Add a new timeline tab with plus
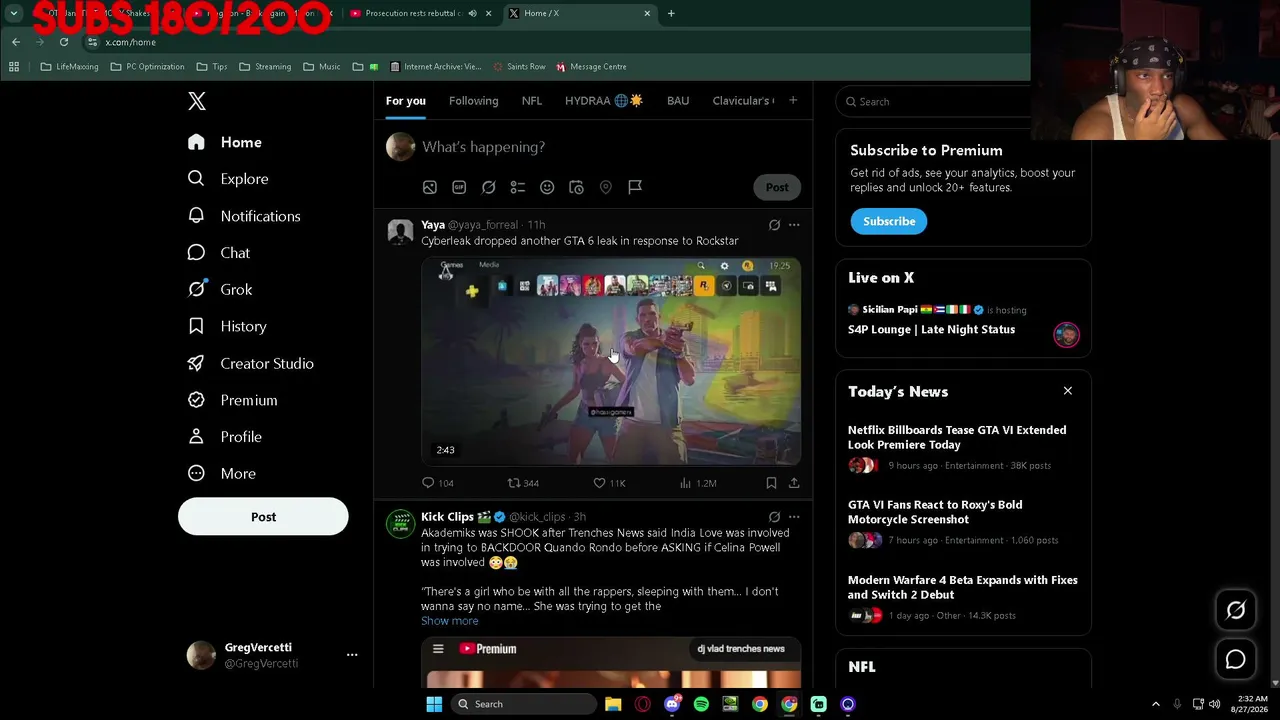 pyautogui.click(x=793, y=100)
